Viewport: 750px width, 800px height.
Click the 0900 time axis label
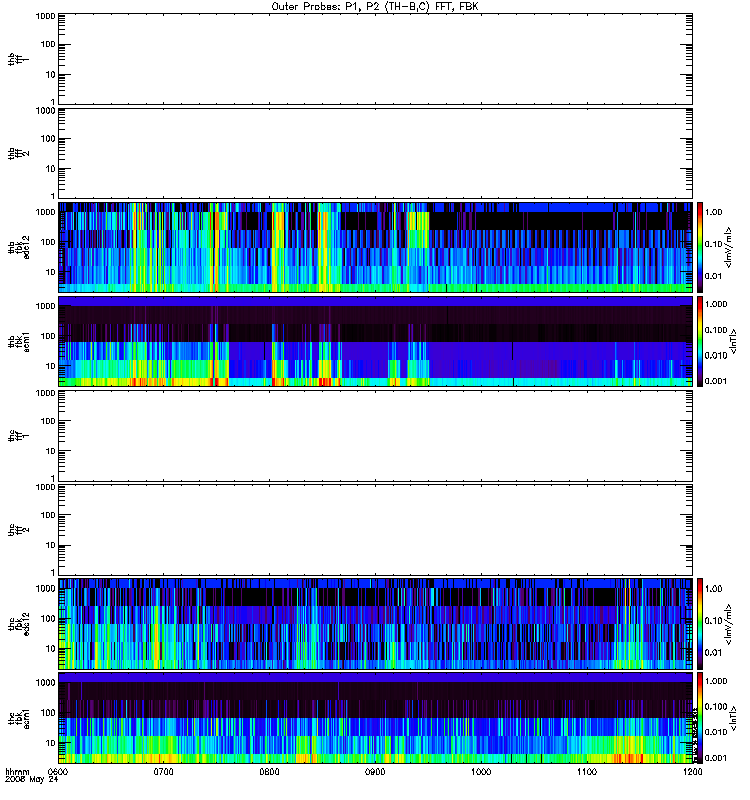375,771
